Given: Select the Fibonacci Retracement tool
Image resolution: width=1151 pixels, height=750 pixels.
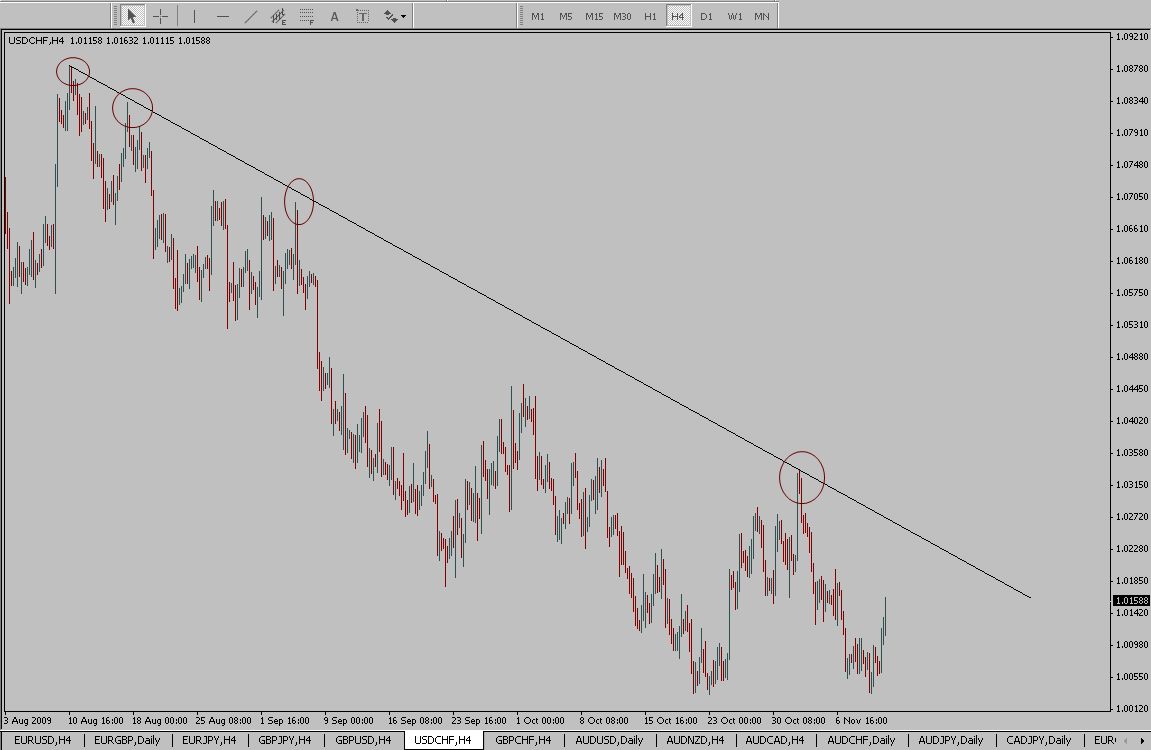Looking at the screenshot, I should [307, 16].
